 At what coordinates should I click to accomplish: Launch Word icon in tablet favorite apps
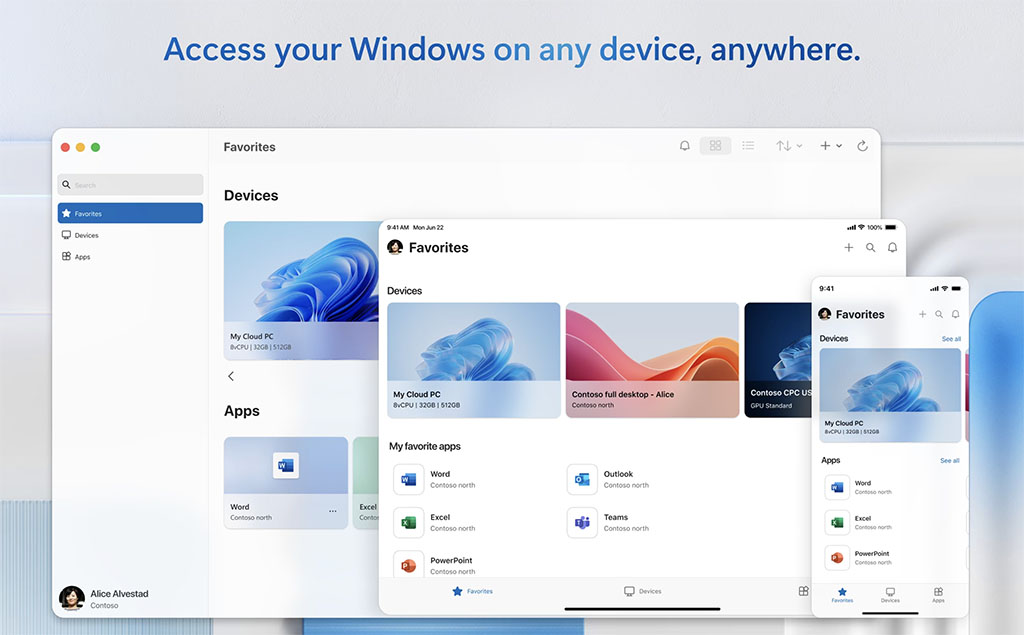(x=409, y=480)
